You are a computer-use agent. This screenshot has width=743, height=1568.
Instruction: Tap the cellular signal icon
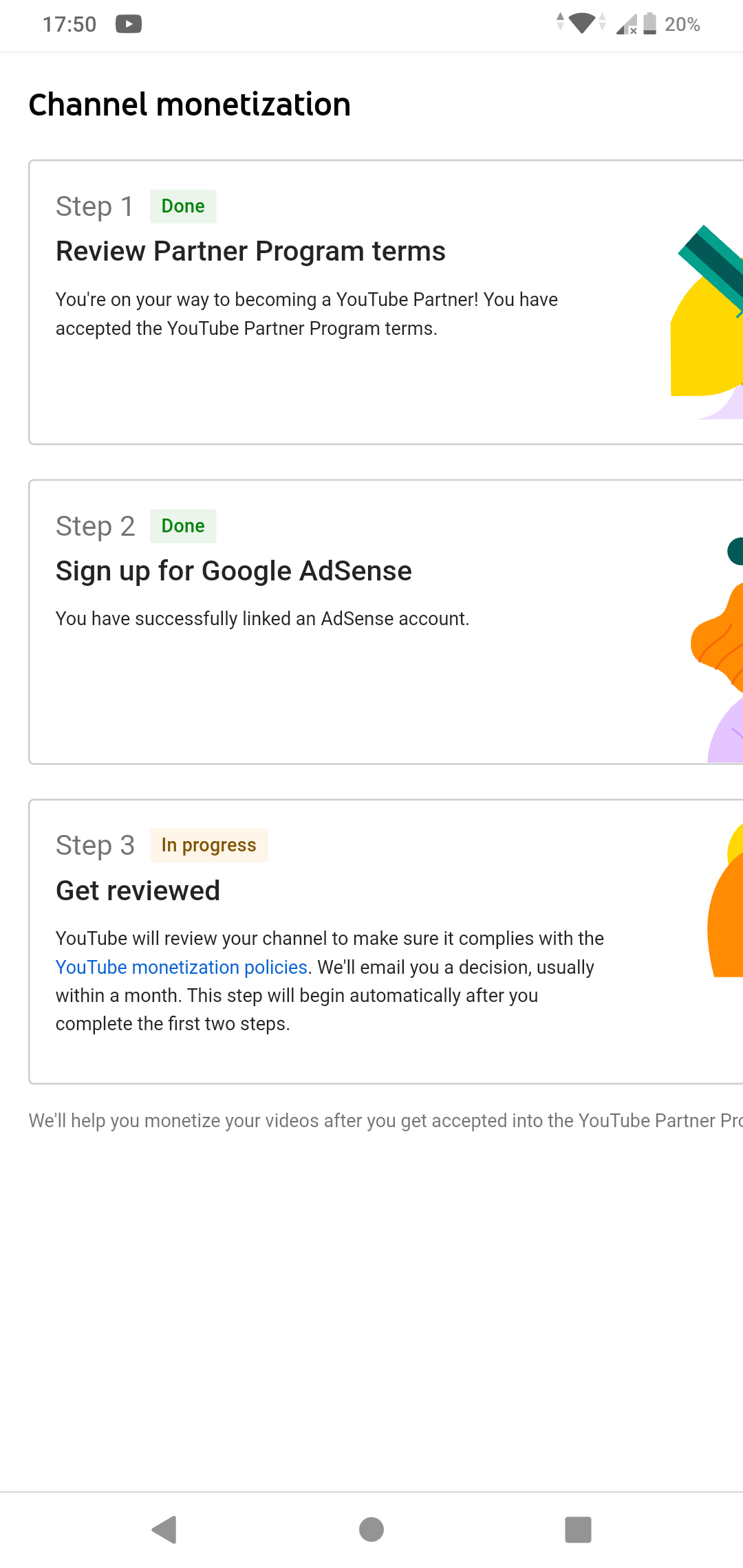(626, 25)
